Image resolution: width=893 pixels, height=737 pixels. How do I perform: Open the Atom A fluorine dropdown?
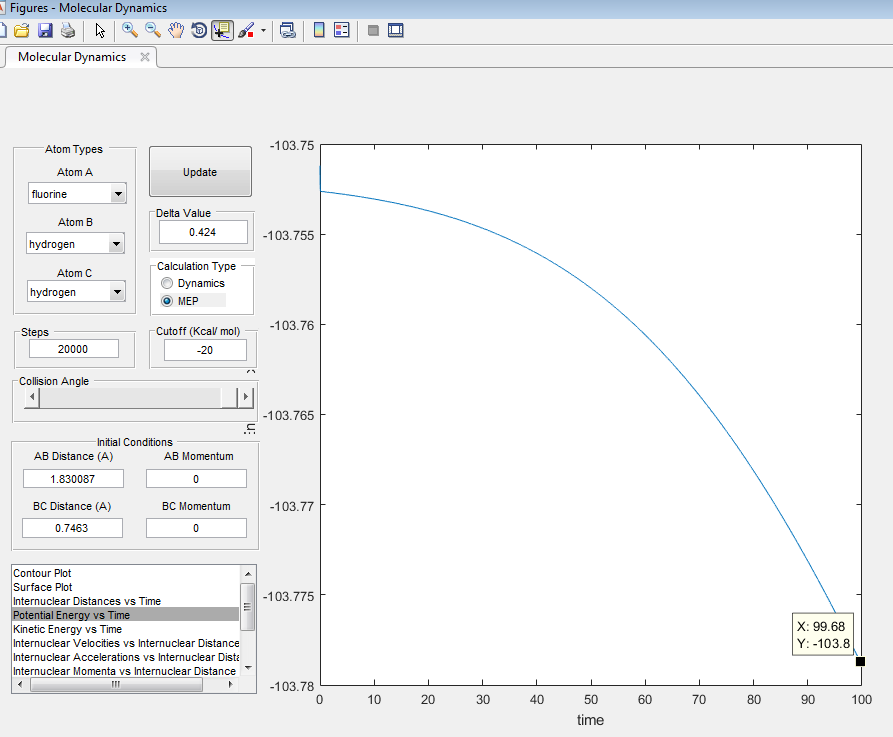[118, 194]
